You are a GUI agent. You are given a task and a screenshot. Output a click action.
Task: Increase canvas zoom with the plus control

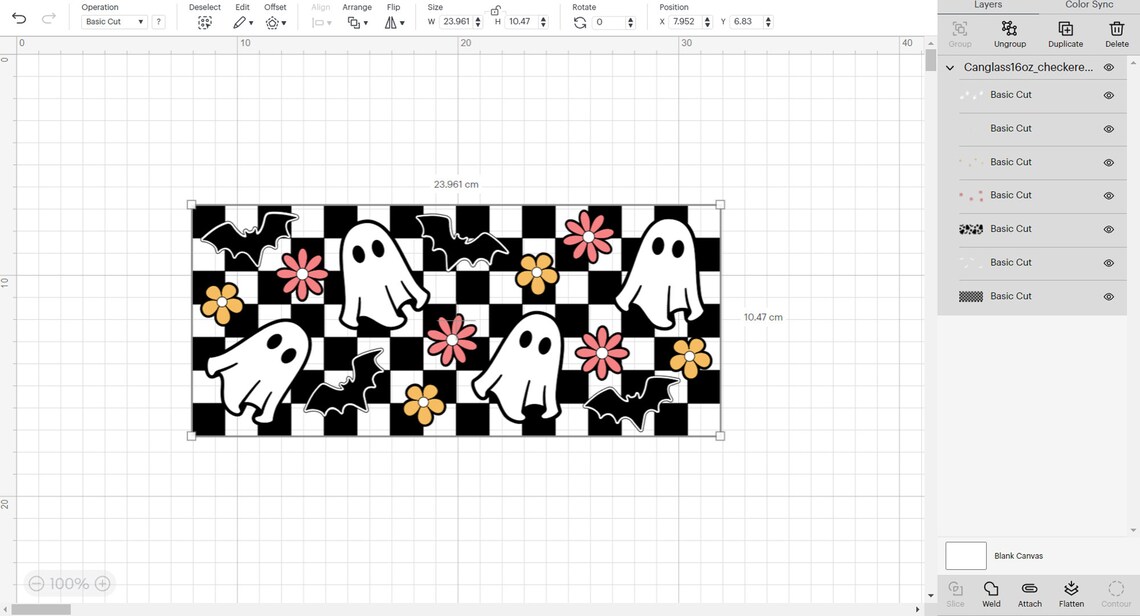(x=101, y=583)
